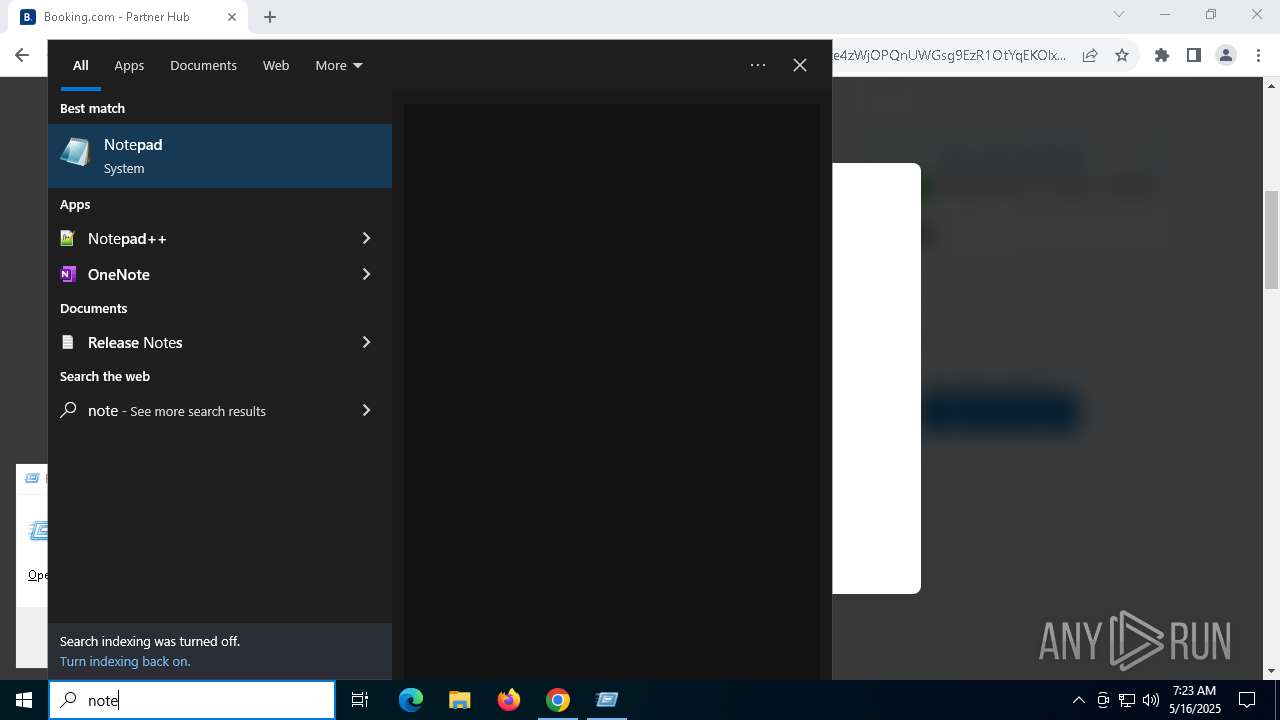Open the blue app on taskbar

pos(607,700)
